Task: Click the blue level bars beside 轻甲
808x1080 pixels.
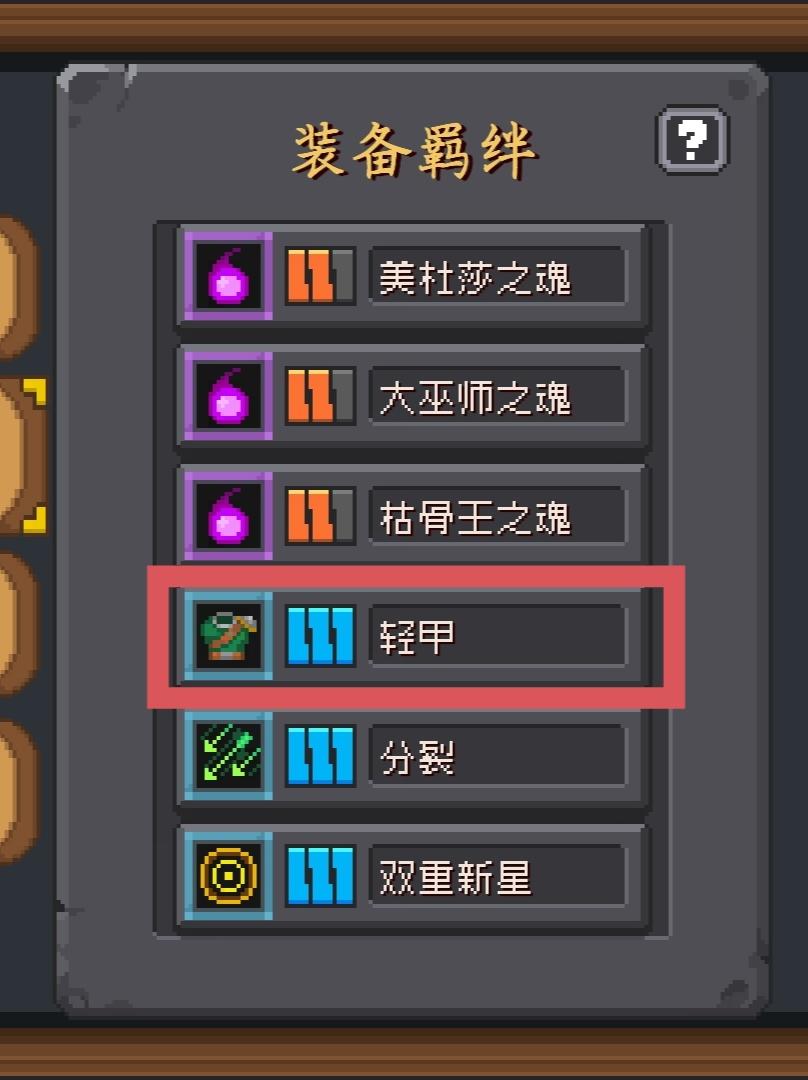Action: tap(320, 636)
